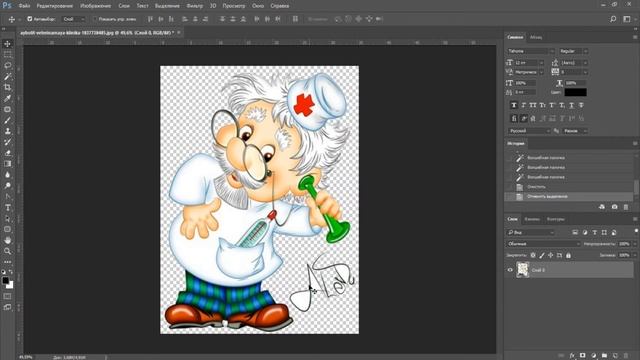Select the Clone Stamp tool

click(7, 131)
